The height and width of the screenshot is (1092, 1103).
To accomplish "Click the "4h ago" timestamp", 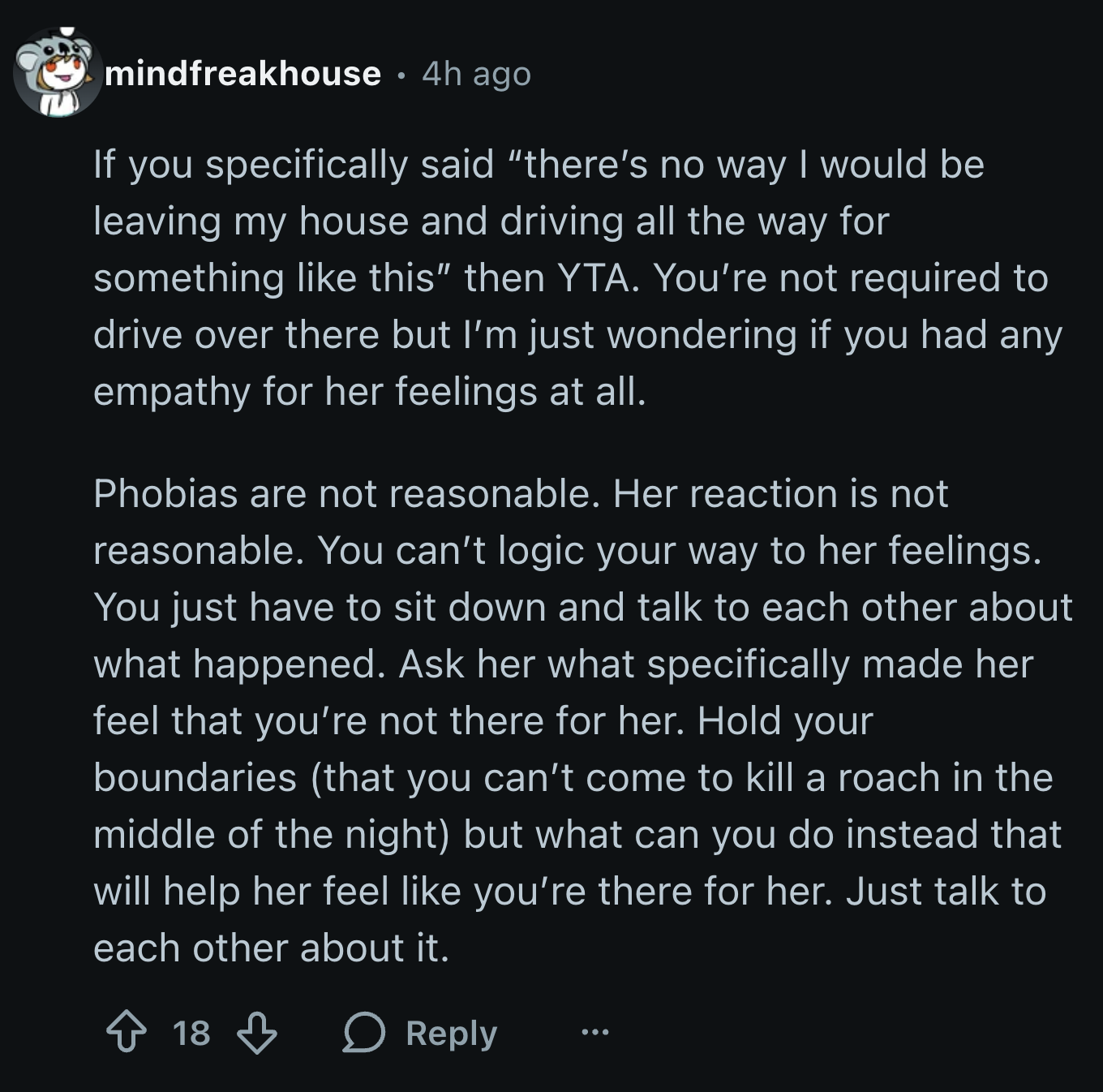I will click(476, 74).
